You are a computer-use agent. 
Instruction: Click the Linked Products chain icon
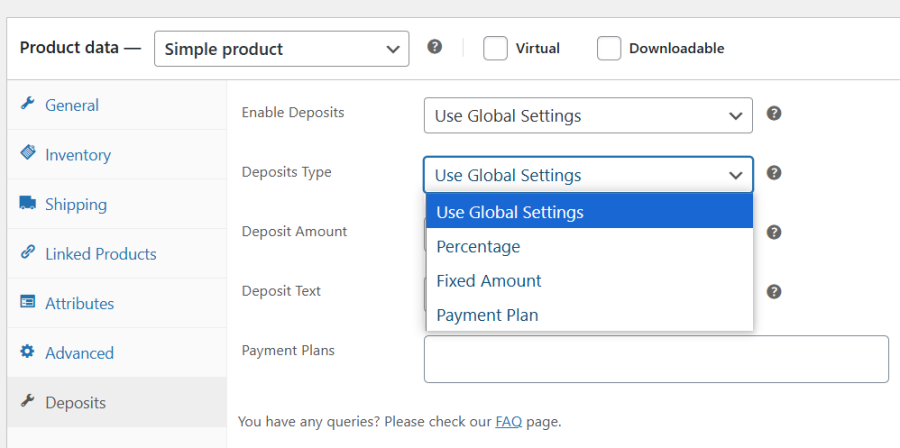28,253
